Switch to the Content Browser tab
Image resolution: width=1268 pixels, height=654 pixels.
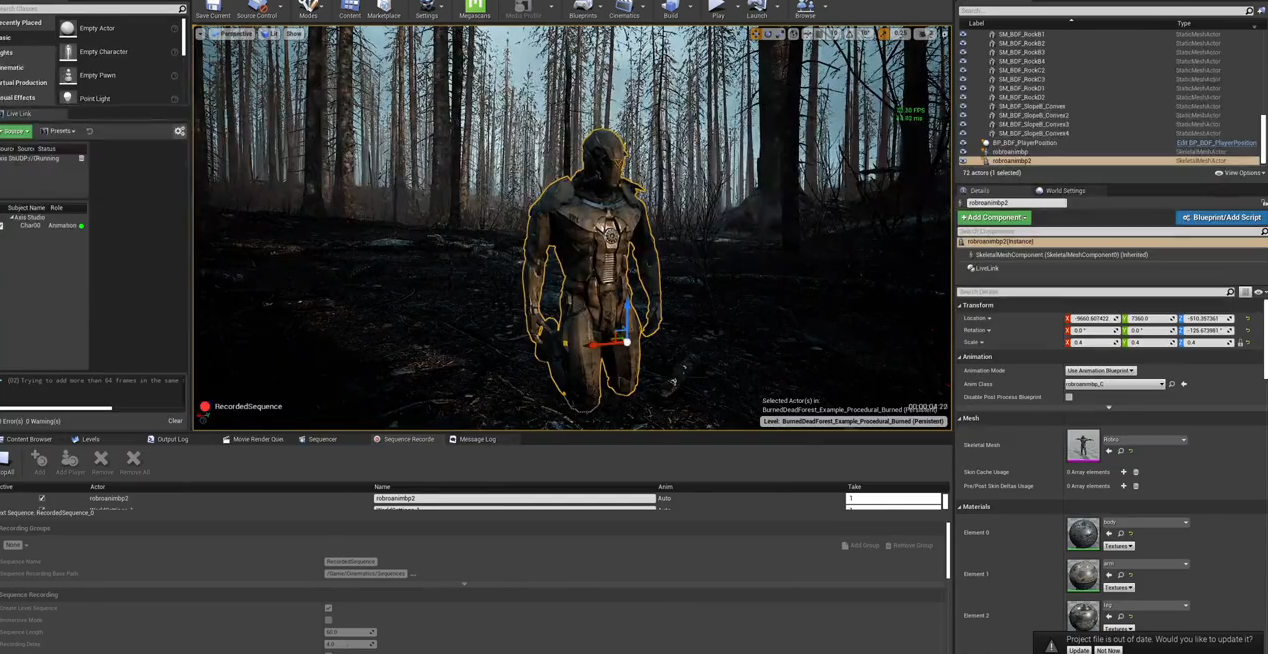(x=29, y=439)
